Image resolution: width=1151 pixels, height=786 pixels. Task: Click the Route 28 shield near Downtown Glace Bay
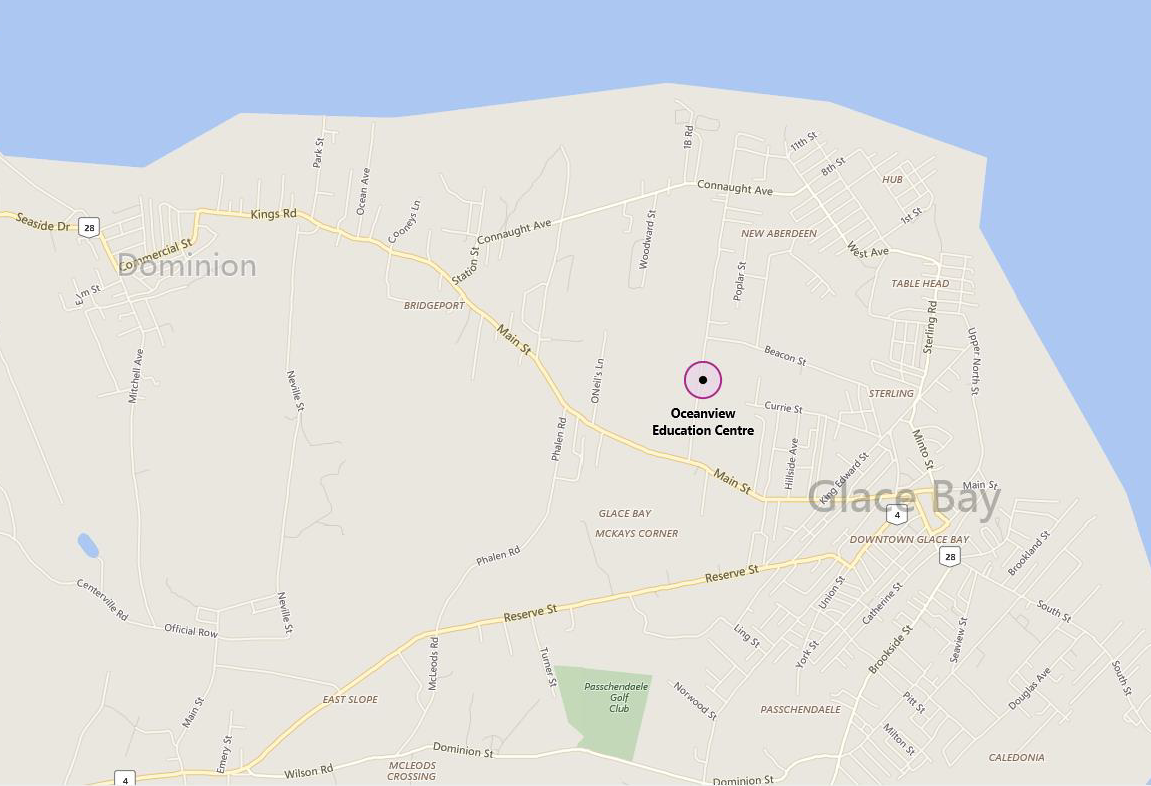(x=950, y=556)
